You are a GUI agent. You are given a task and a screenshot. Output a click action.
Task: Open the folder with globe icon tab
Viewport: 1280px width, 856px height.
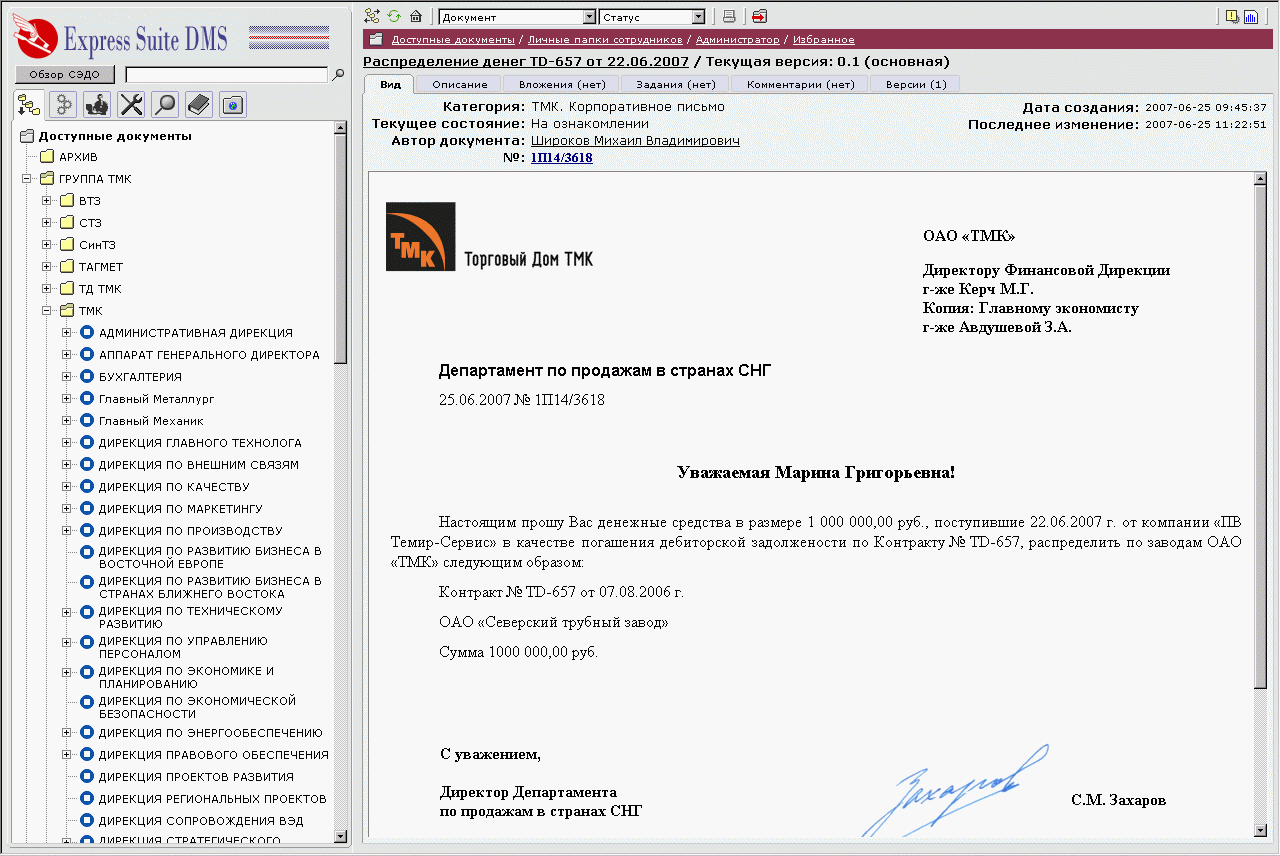[x=233, y=104]
